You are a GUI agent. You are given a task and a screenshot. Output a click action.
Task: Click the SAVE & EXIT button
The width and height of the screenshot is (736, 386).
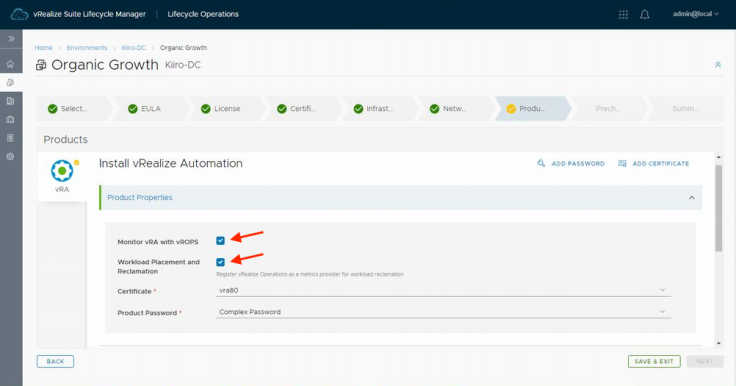[654, 361]
